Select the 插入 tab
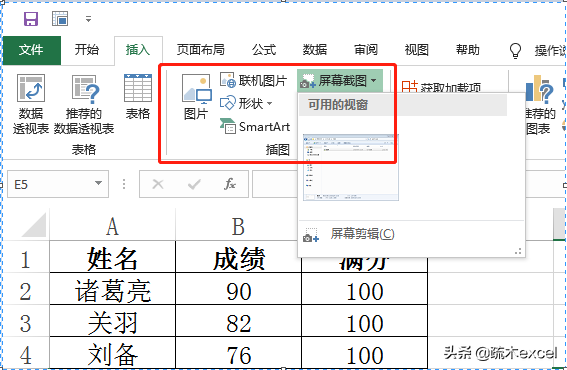 [138, 50]
